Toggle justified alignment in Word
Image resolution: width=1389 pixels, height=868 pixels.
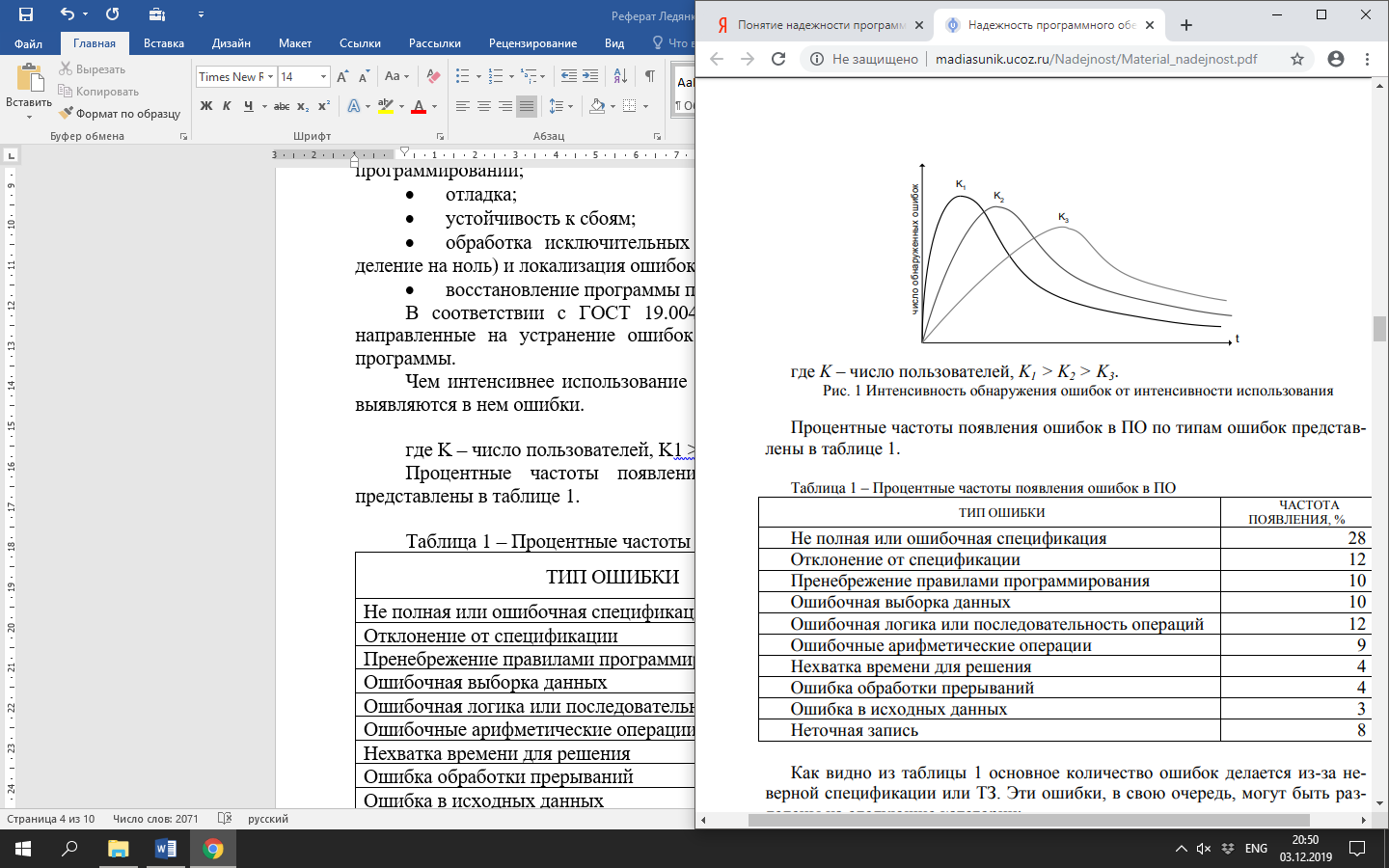click(527, 106)
